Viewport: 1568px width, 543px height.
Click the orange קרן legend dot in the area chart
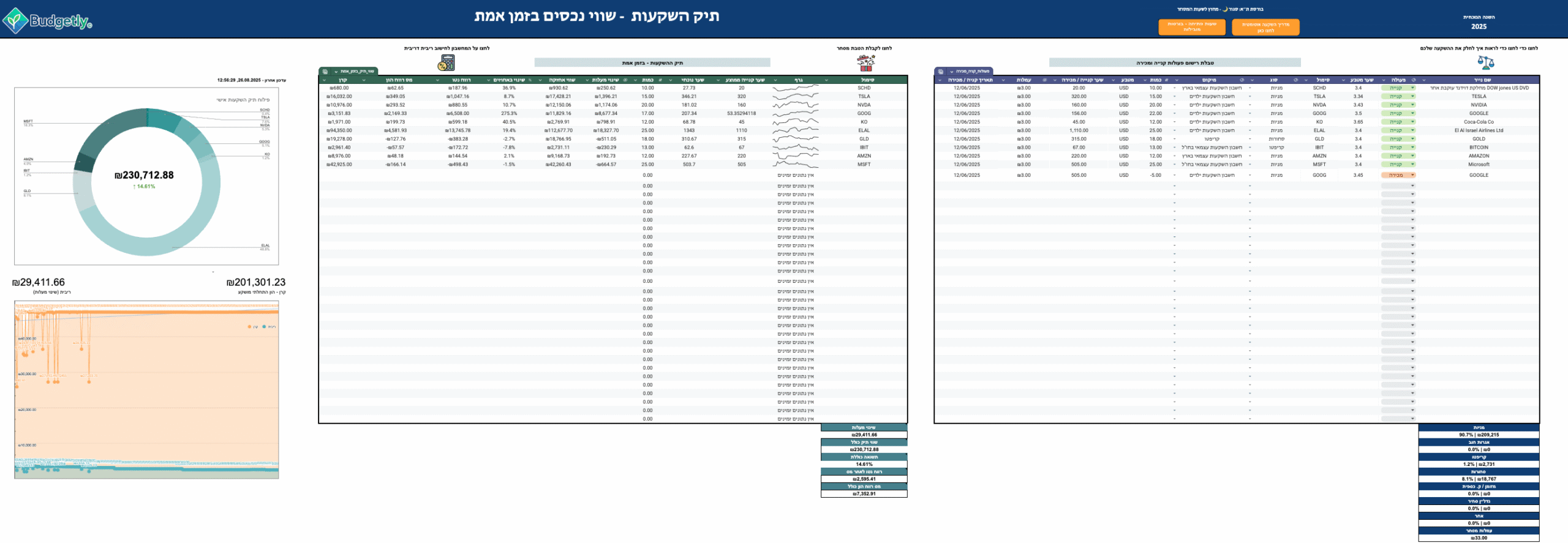tap(249, 327)
